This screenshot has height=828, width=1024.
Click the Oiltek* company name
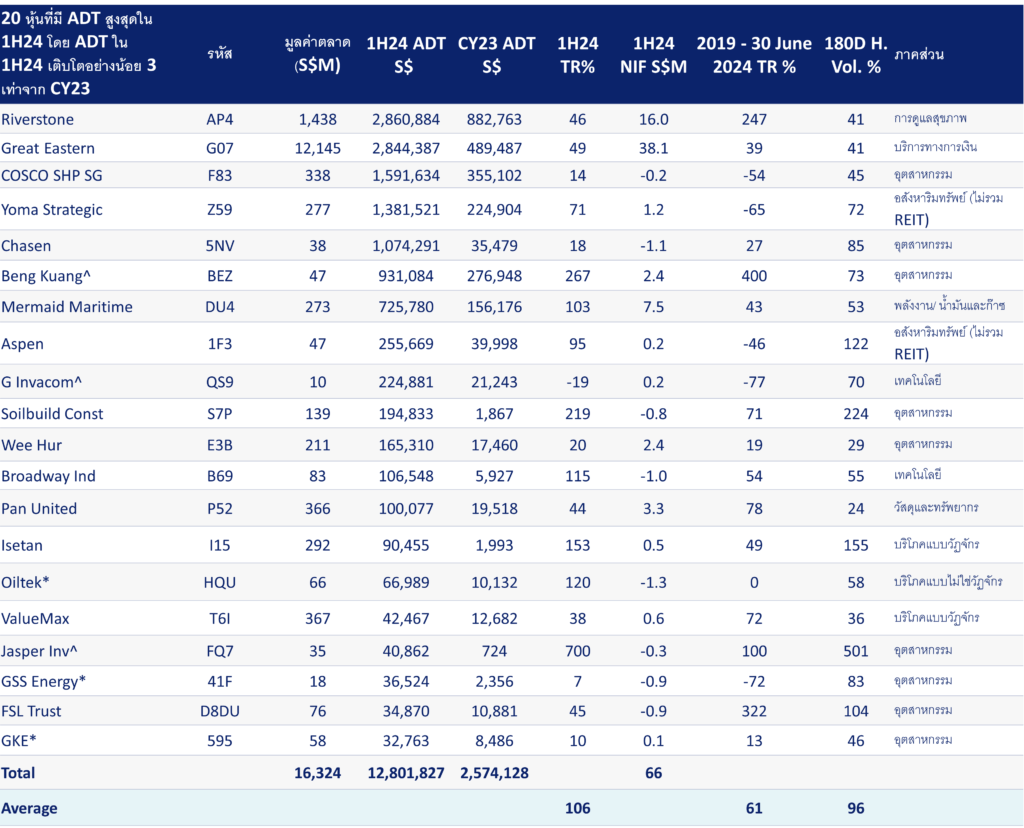(x=25, y=582)
